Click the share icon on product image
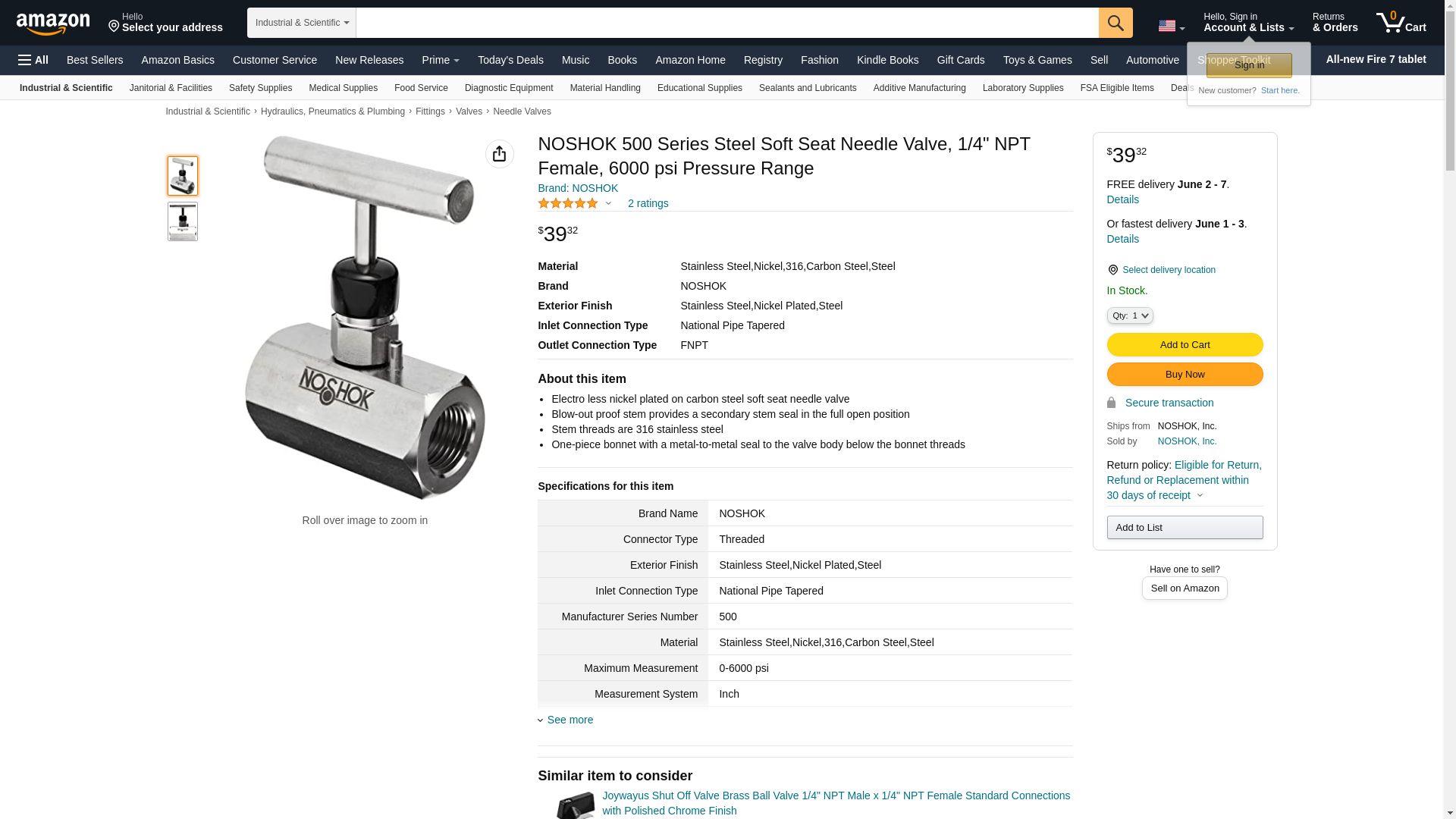This screenshot has width=1456, height=819. 499,154
